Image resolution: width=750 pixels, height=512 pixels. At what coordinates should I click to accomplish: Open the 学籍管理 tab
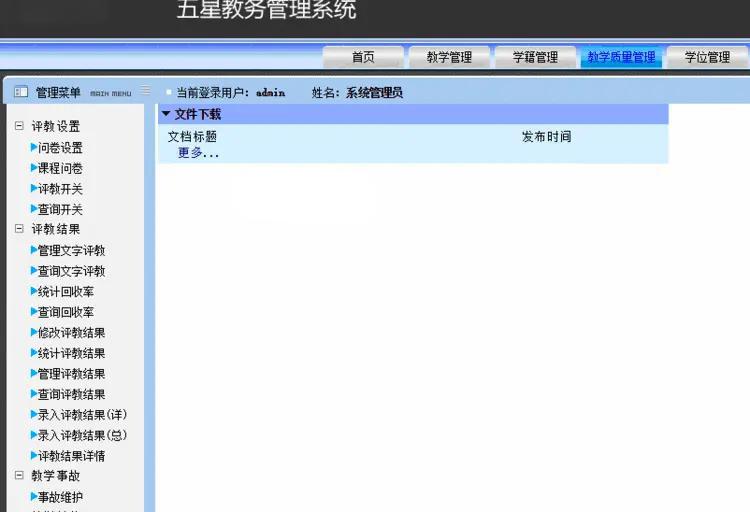tap(535, 57)
